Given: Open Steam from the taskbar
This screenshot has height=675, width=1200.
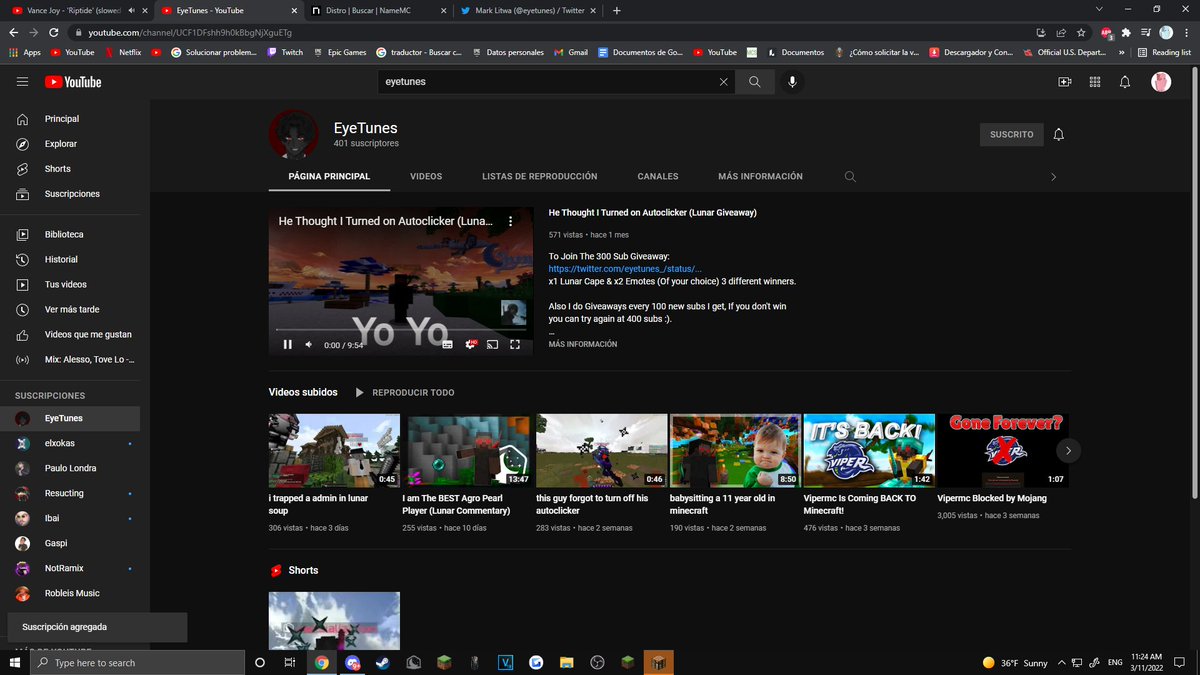Looking at the screenshot, I should coord(381,662).
